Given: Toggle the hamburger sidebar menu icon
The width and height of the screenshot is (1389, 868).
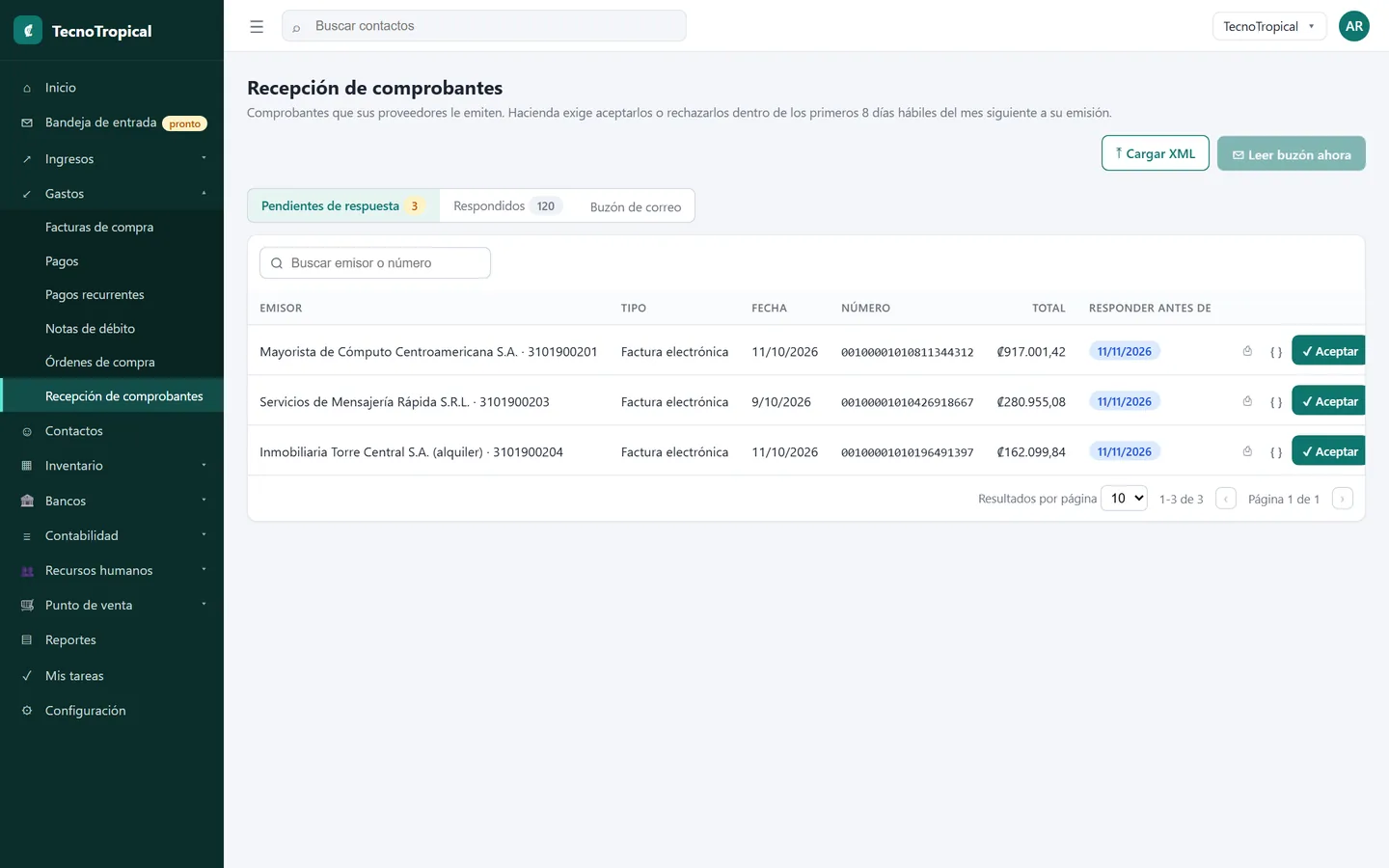Looking at the screenshot, I should [x=257, y=27].
